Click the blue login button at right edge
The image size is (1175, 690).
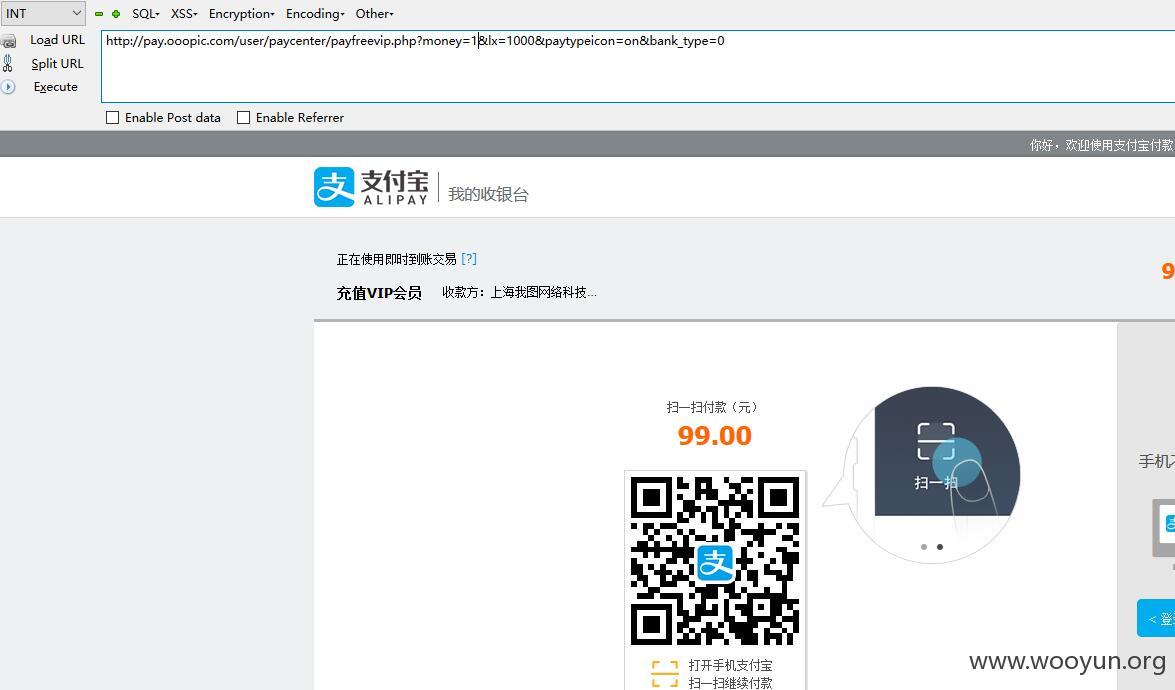click(x=1156, y=618)
